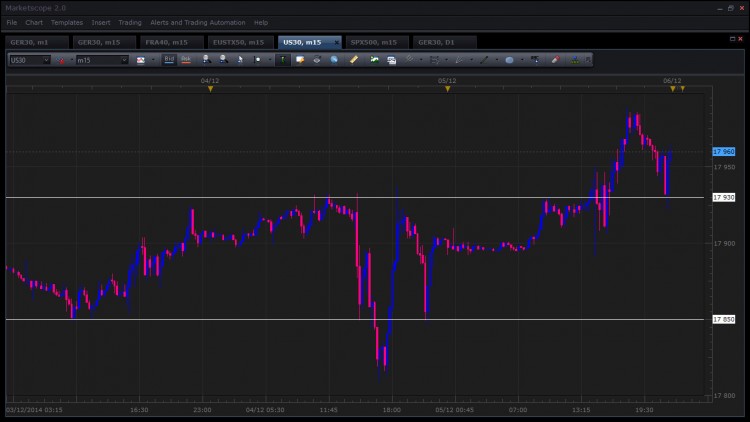The image size is (750, 422).
Task: Select the parallel lines channel tool
Action: pyautogui.click(x=409, y=59)
